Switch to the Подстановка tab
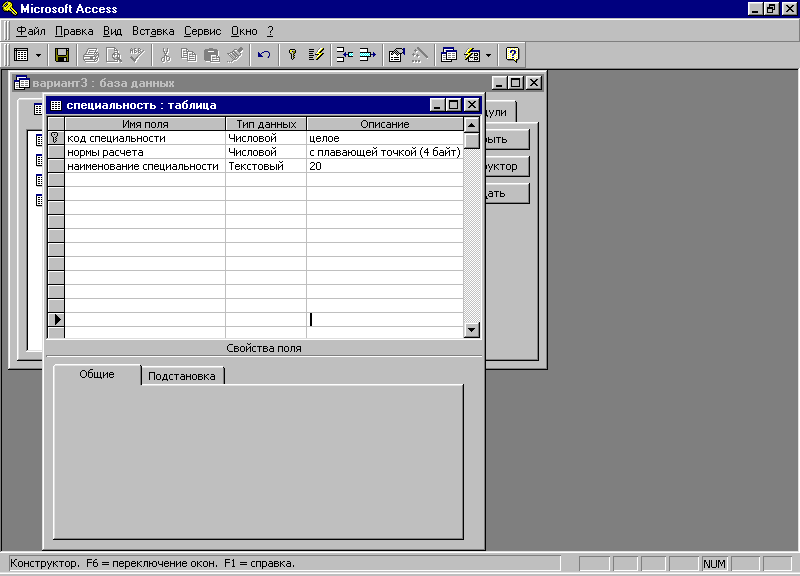 [x=182, y=376]
